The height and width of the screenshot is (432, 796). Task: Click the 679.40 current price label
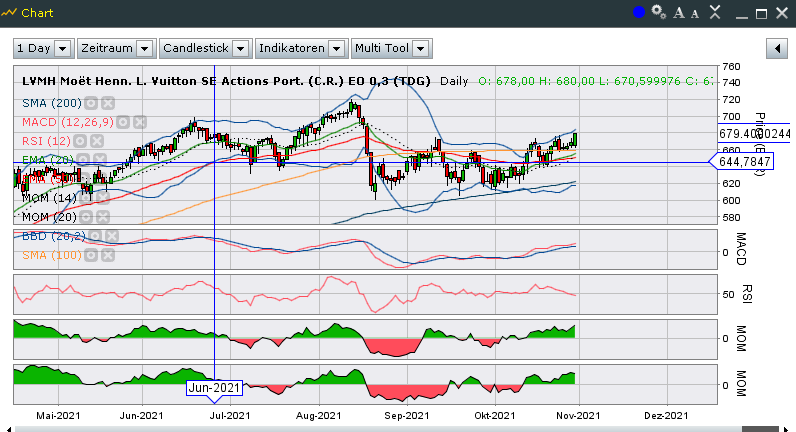tap(755, 134)
